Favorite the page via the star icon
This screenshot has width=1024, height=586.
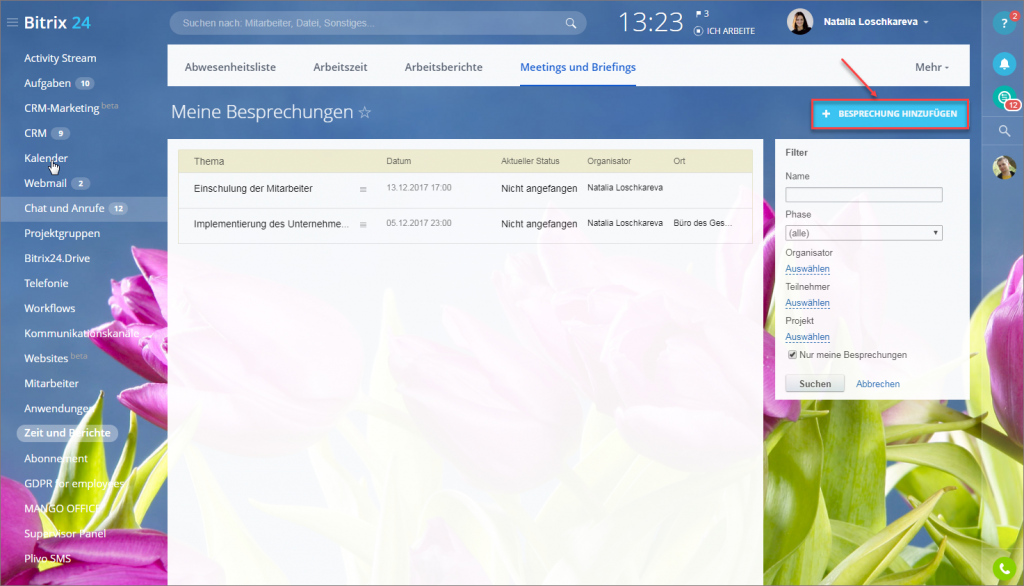click(365, 113)
